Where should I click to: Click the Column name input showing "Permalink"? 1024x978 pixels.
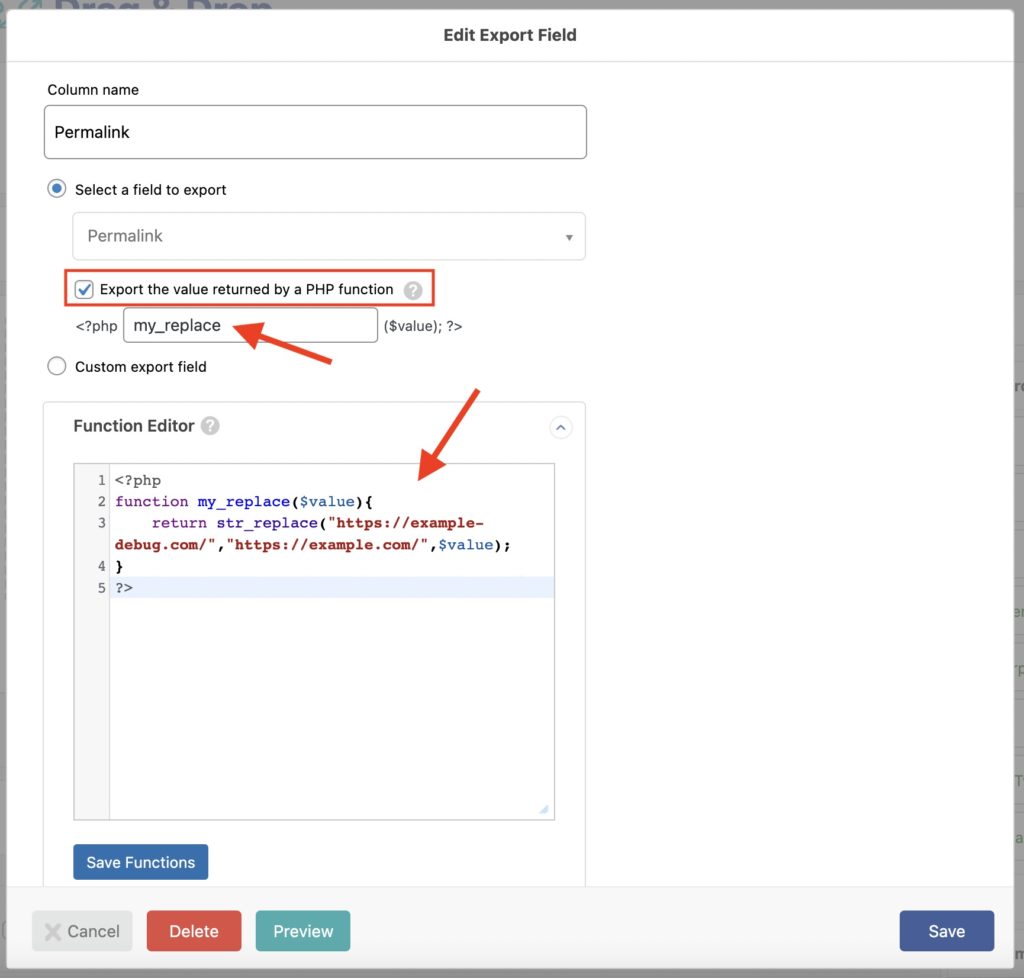coord(315,131)
